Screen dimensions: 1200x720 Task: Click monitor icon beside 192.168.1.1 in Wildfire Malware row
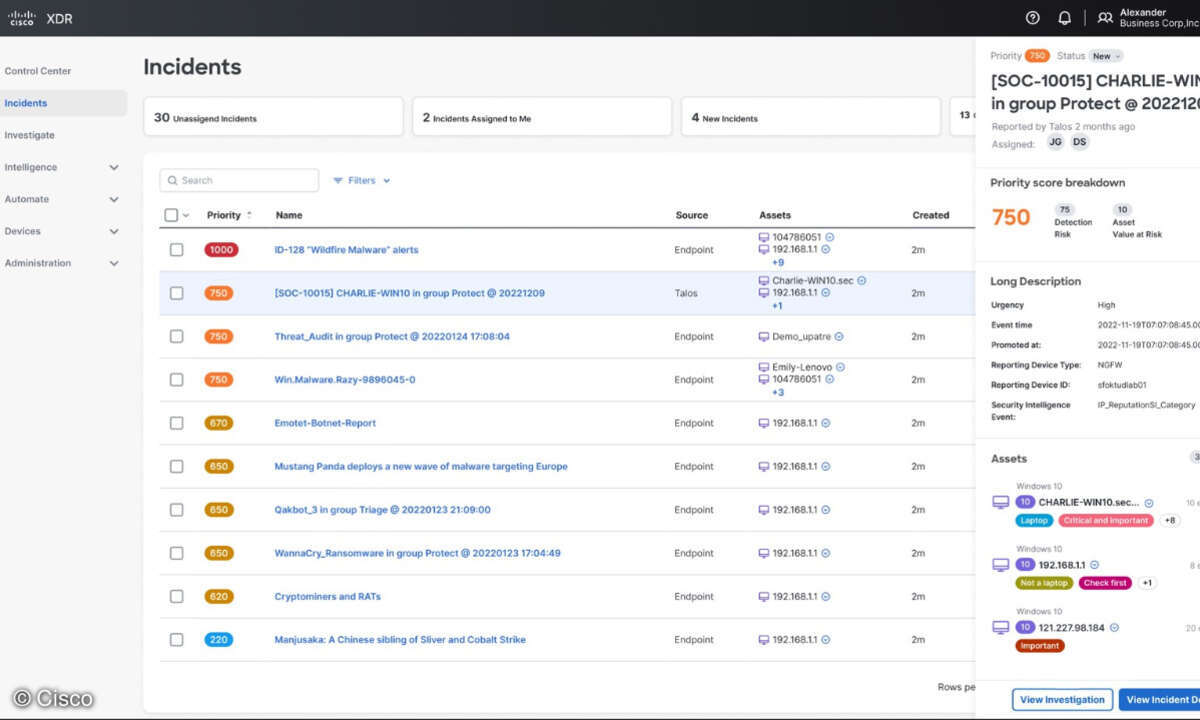(x=764, y=249)
